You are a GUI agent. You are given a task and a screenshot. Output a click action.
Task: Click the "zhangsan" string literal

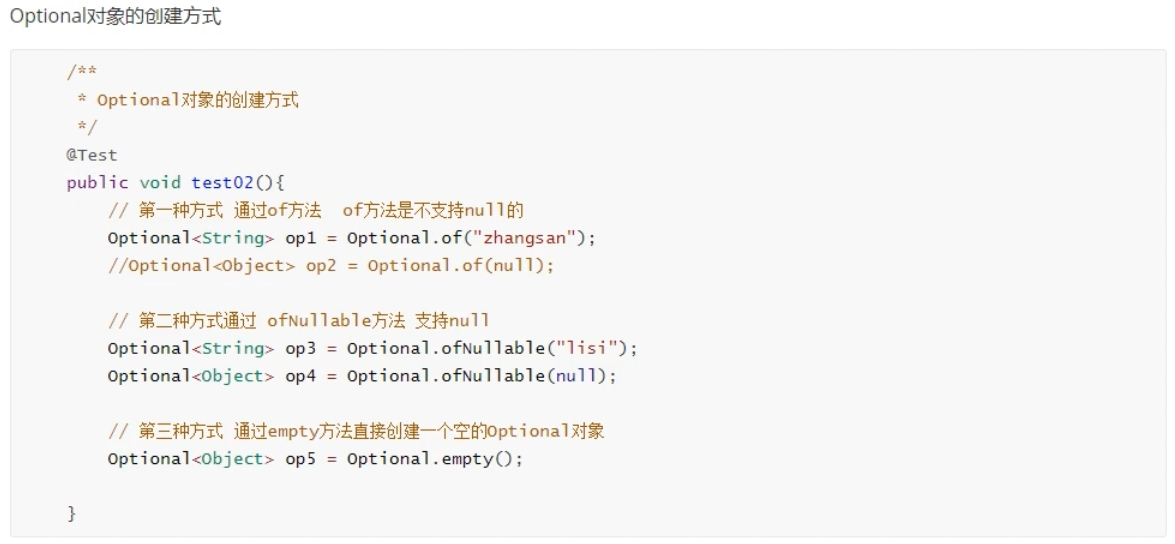tap(525, 238)
